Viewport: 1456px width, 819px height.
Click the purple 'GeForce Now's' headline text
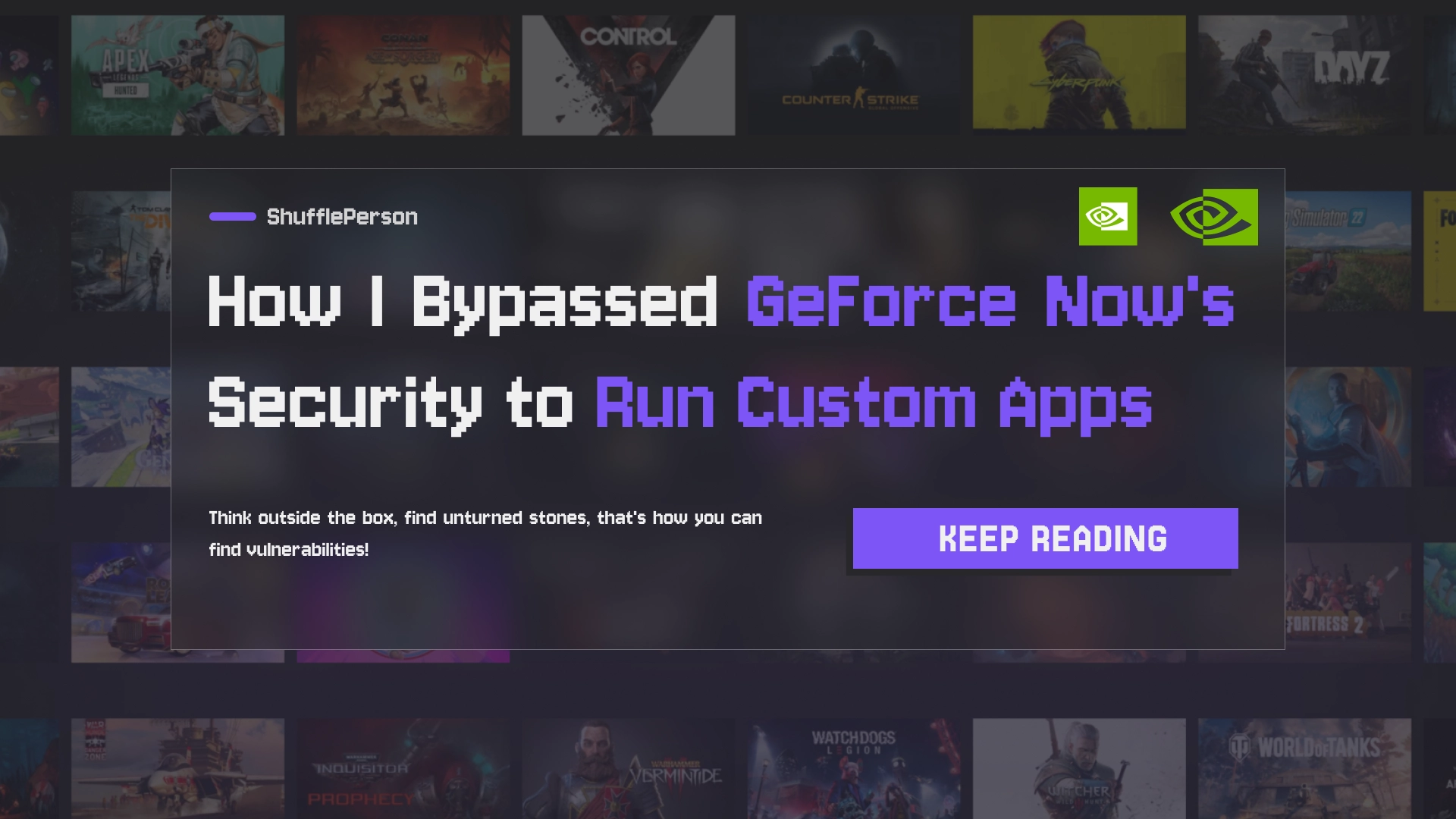(x=990, y=302)
